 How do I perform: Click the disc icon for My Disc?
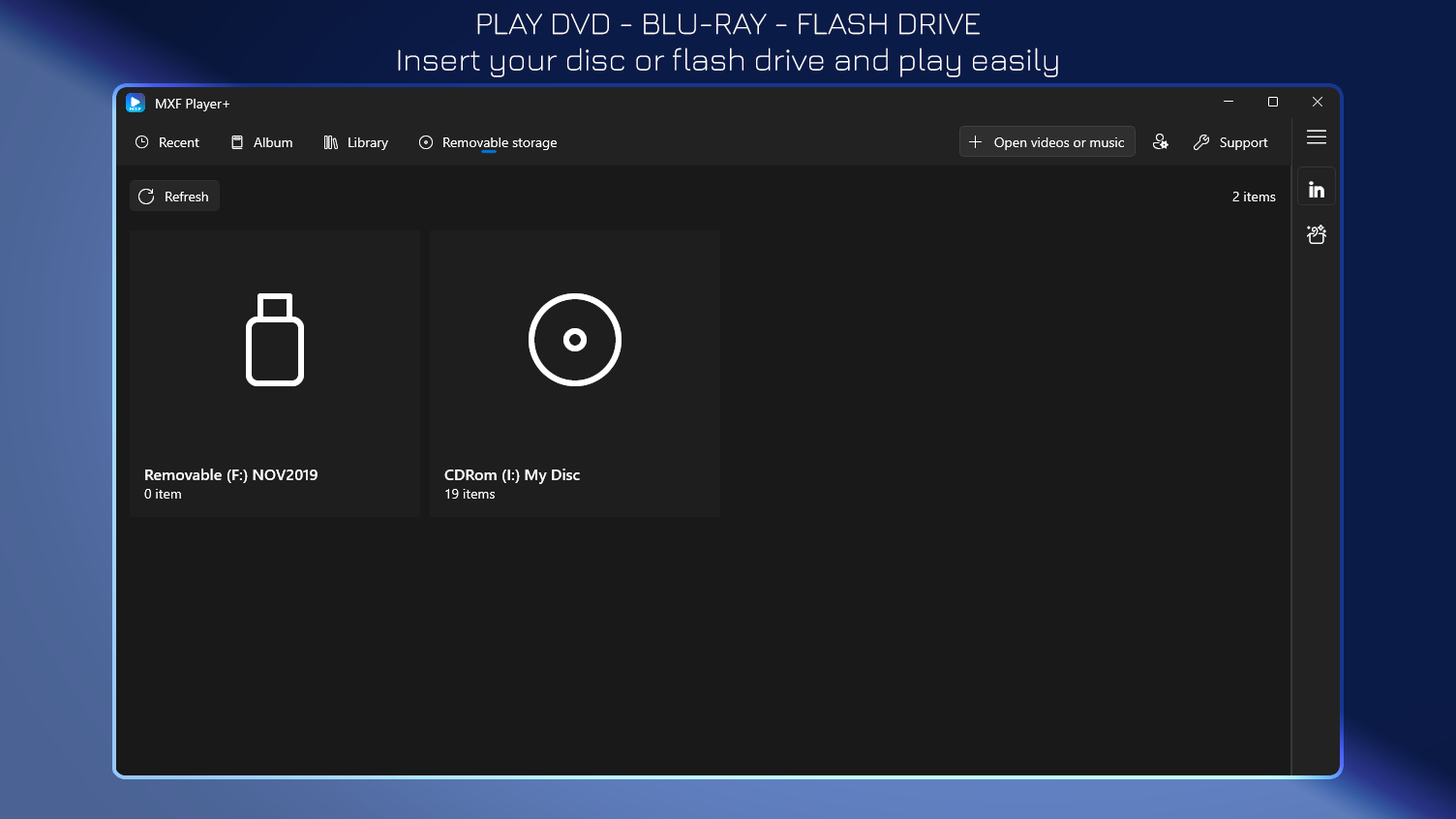point(574,340)
